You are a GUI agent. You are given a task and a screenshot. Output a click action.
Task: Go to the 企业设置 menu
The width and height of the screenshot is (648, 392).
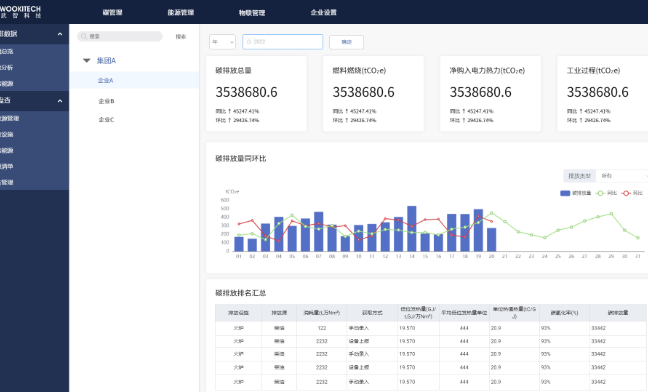coord(324,12)
